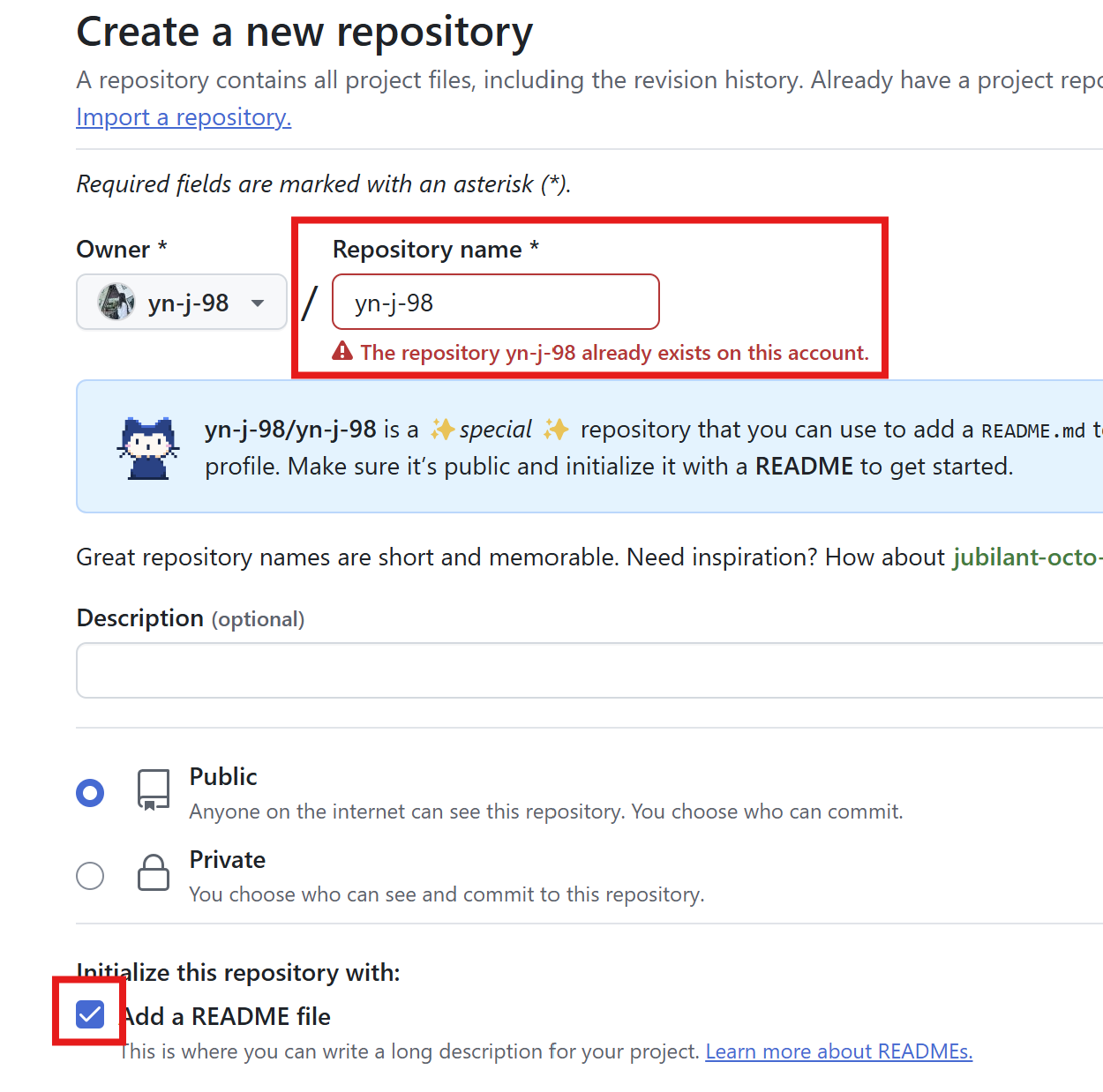Click the Add a README file label
1103x1092 pixels.
click(x=226, y=1017)
